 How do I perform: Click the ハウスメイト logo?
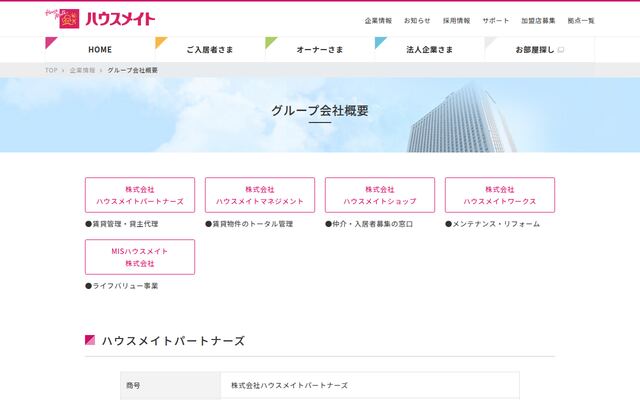coord(100,18)
